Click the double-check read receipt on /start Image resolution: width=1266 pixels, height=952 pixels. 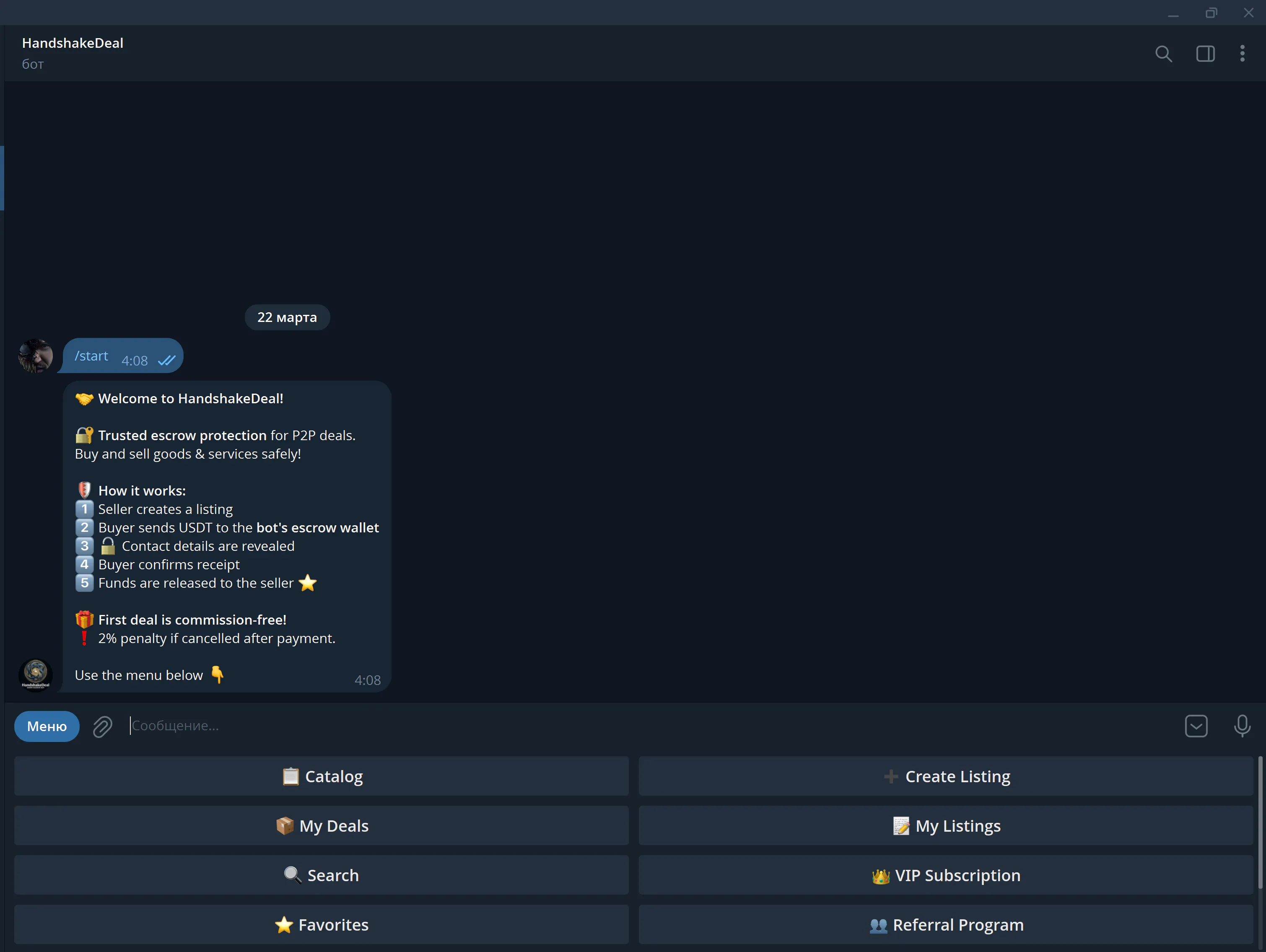click(x=166, y=361)
